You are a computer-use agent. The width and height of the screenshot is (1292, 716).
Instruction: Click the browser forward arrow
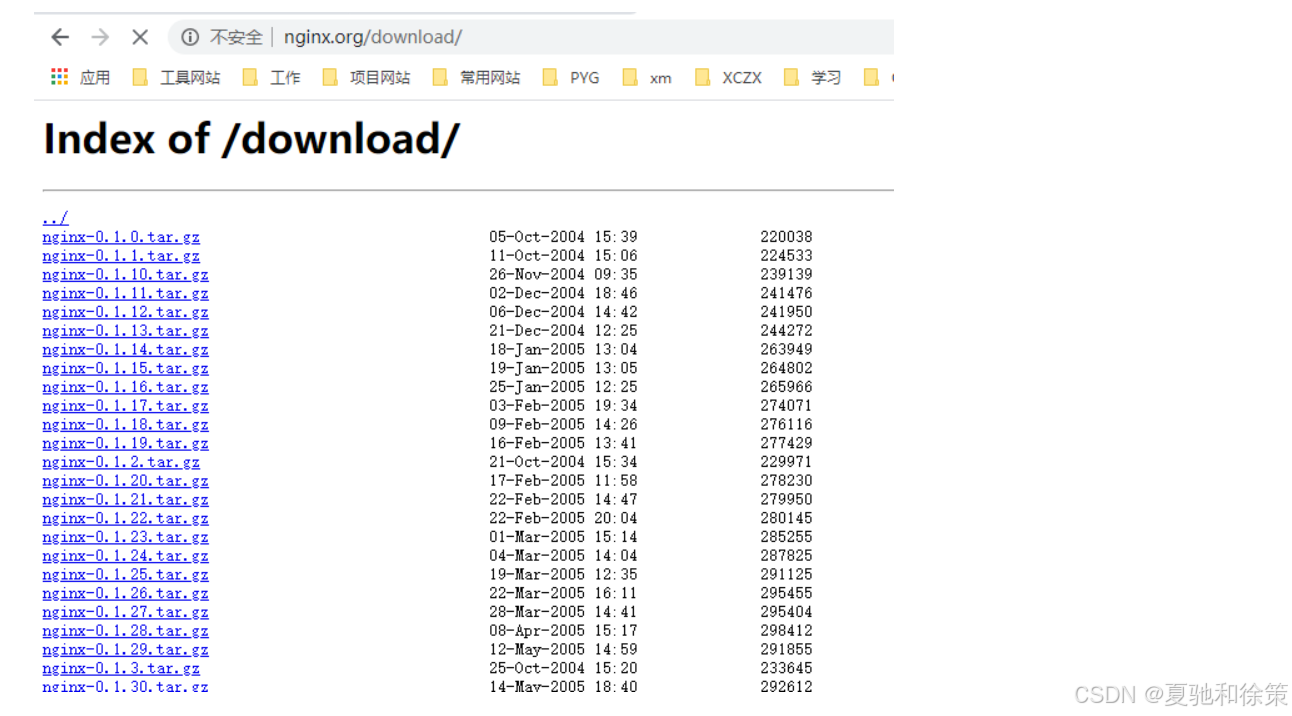pyautogui.click(x=100, y=37)
